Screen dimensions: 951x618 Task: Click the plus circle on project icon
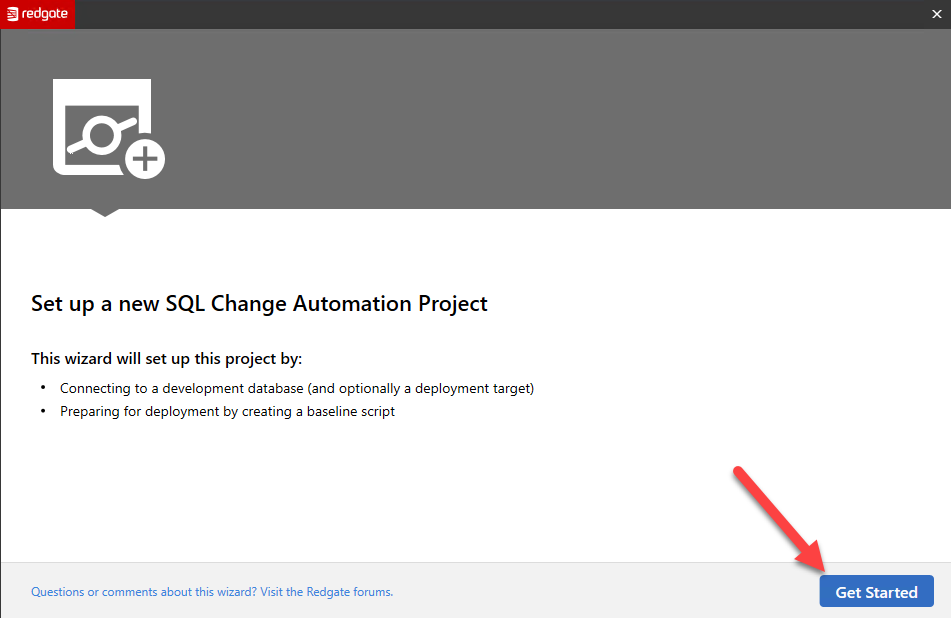click(145, 159)
